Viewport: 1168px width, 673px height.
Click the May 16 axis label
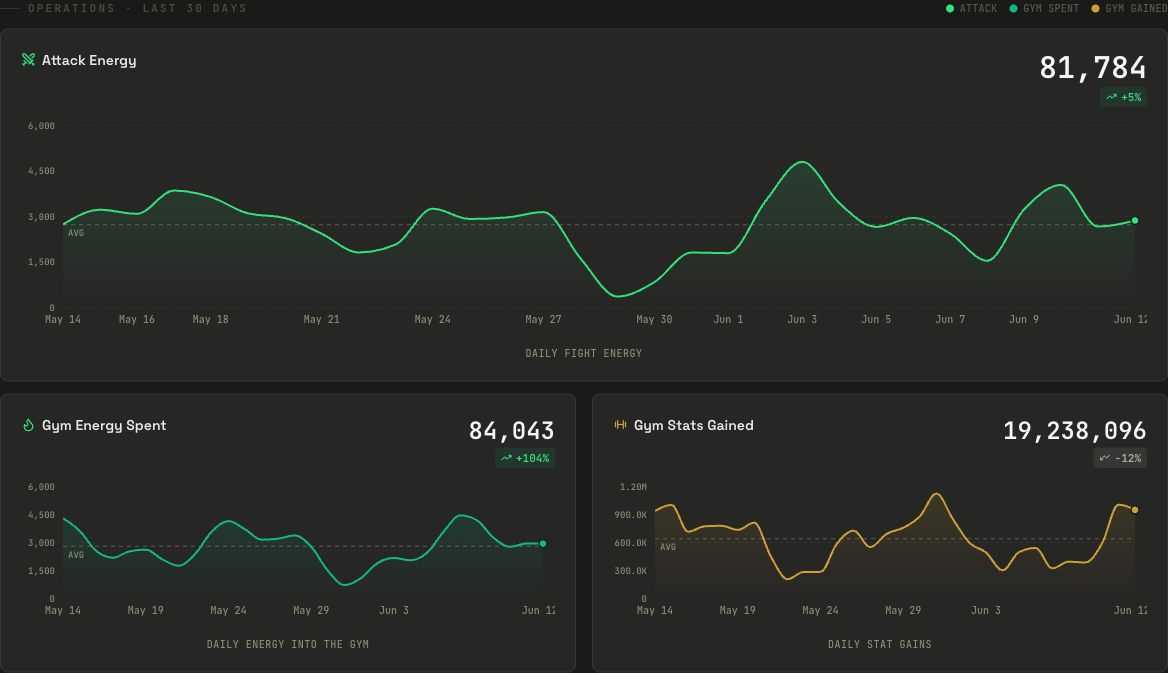click(x=137, y=319)
